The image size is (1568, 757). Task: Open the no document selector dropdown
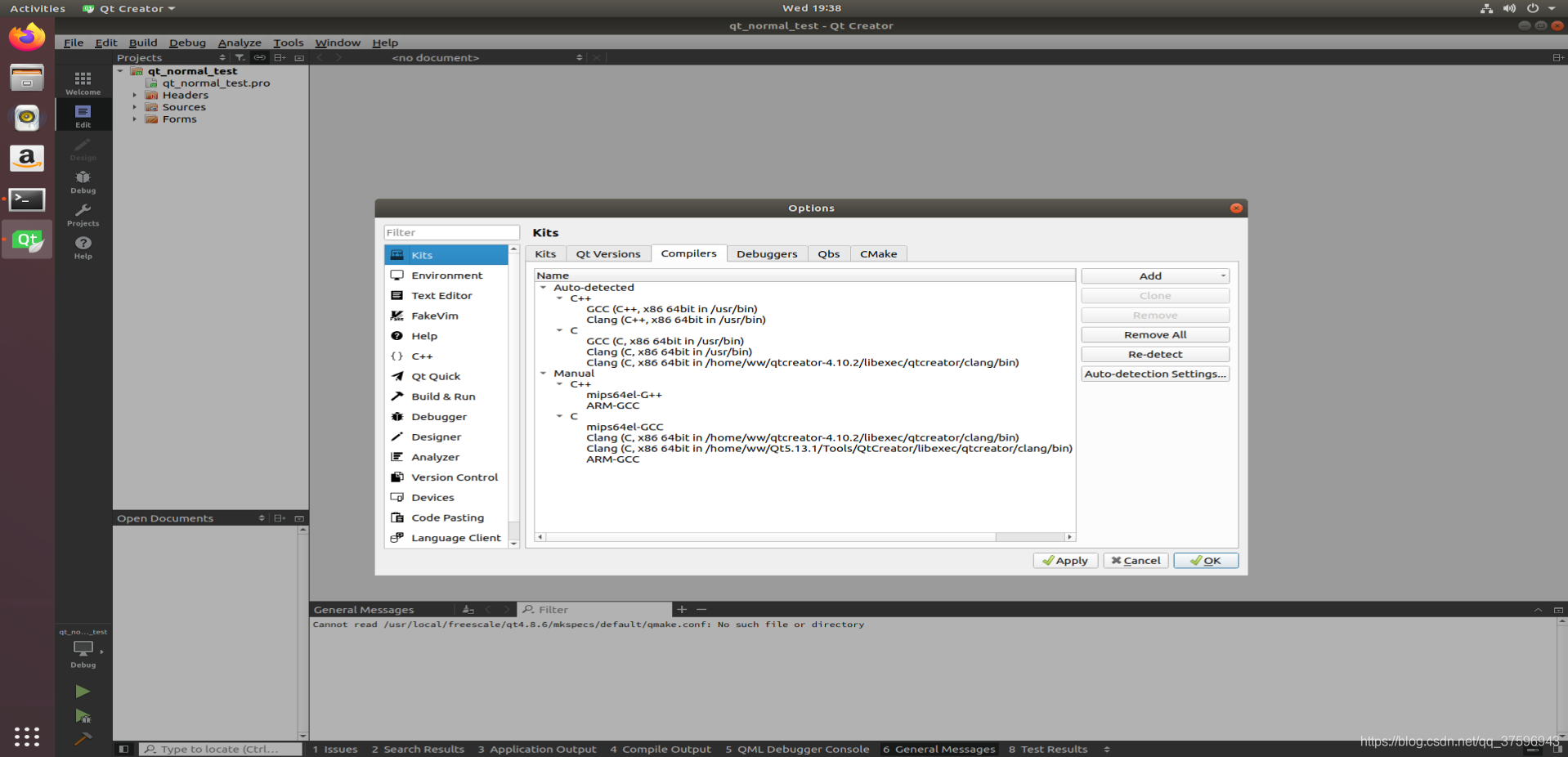point(486,58)
